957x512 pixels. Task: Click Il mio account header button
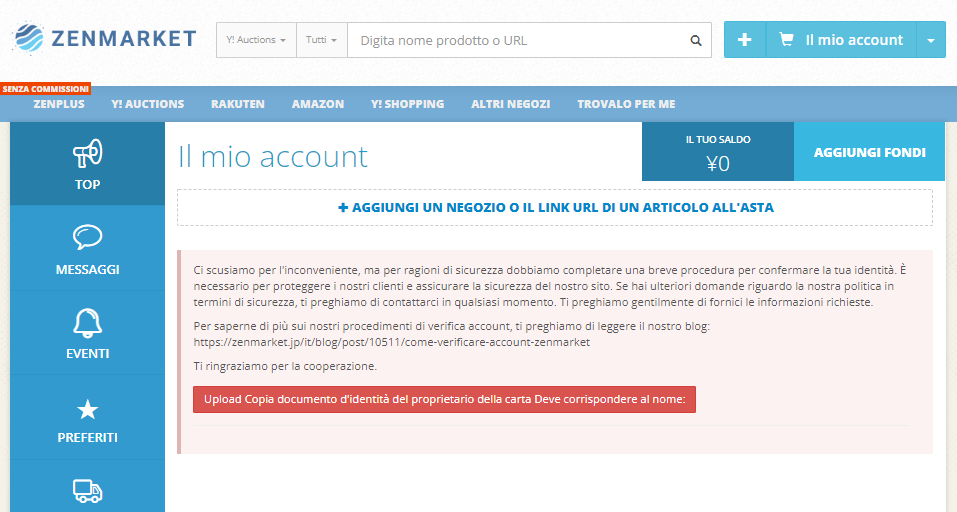[x=841, y=40]
